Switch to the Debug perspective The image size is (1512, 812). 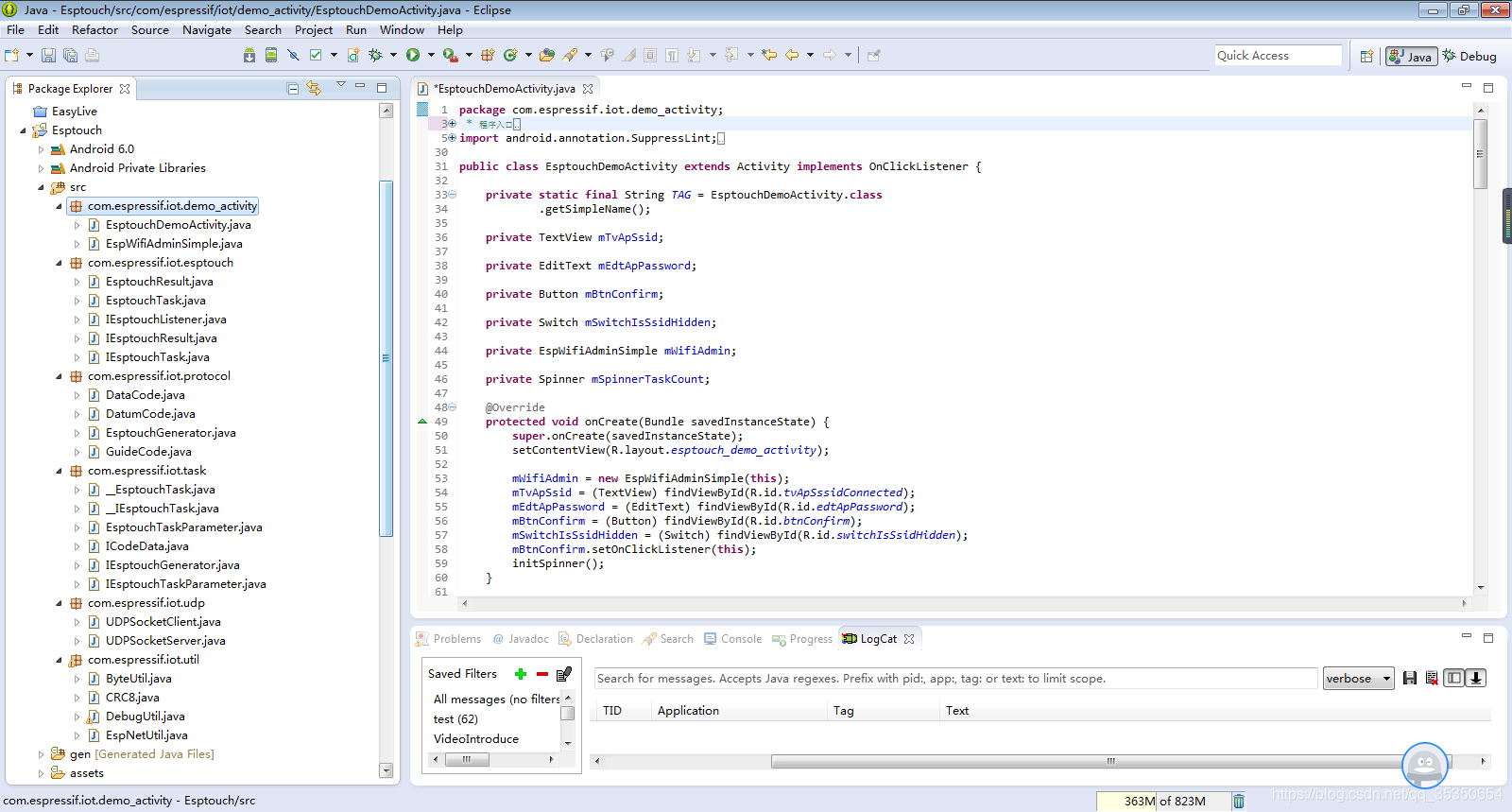click(1469, 57)
